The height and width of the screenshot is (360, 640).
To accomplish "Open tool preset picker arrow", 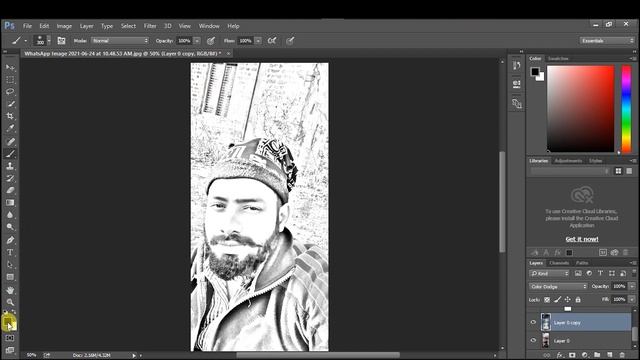I will (26, 40).
